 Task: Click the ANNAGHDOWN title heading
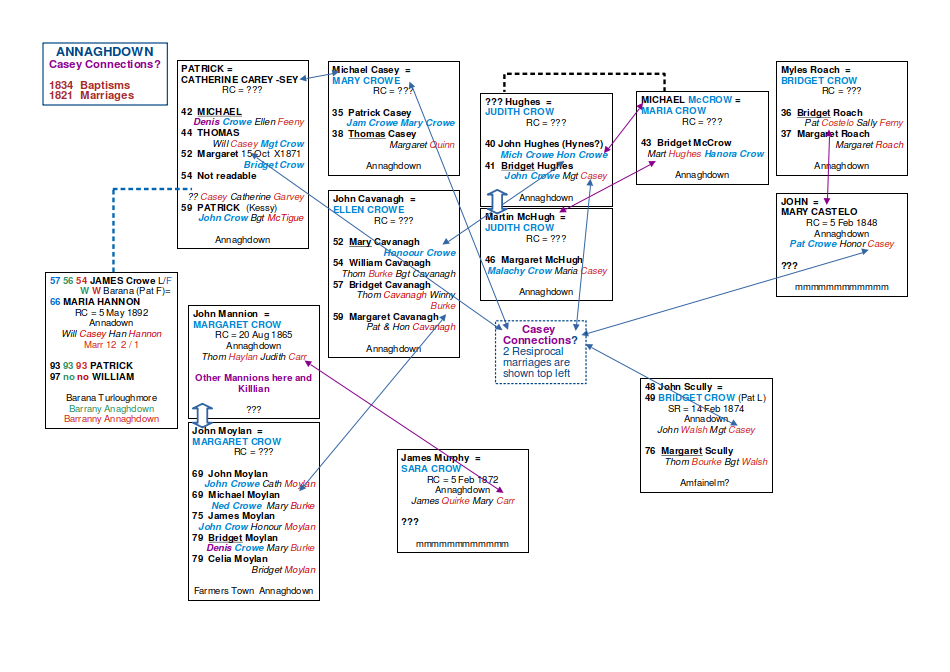point(105,52)
